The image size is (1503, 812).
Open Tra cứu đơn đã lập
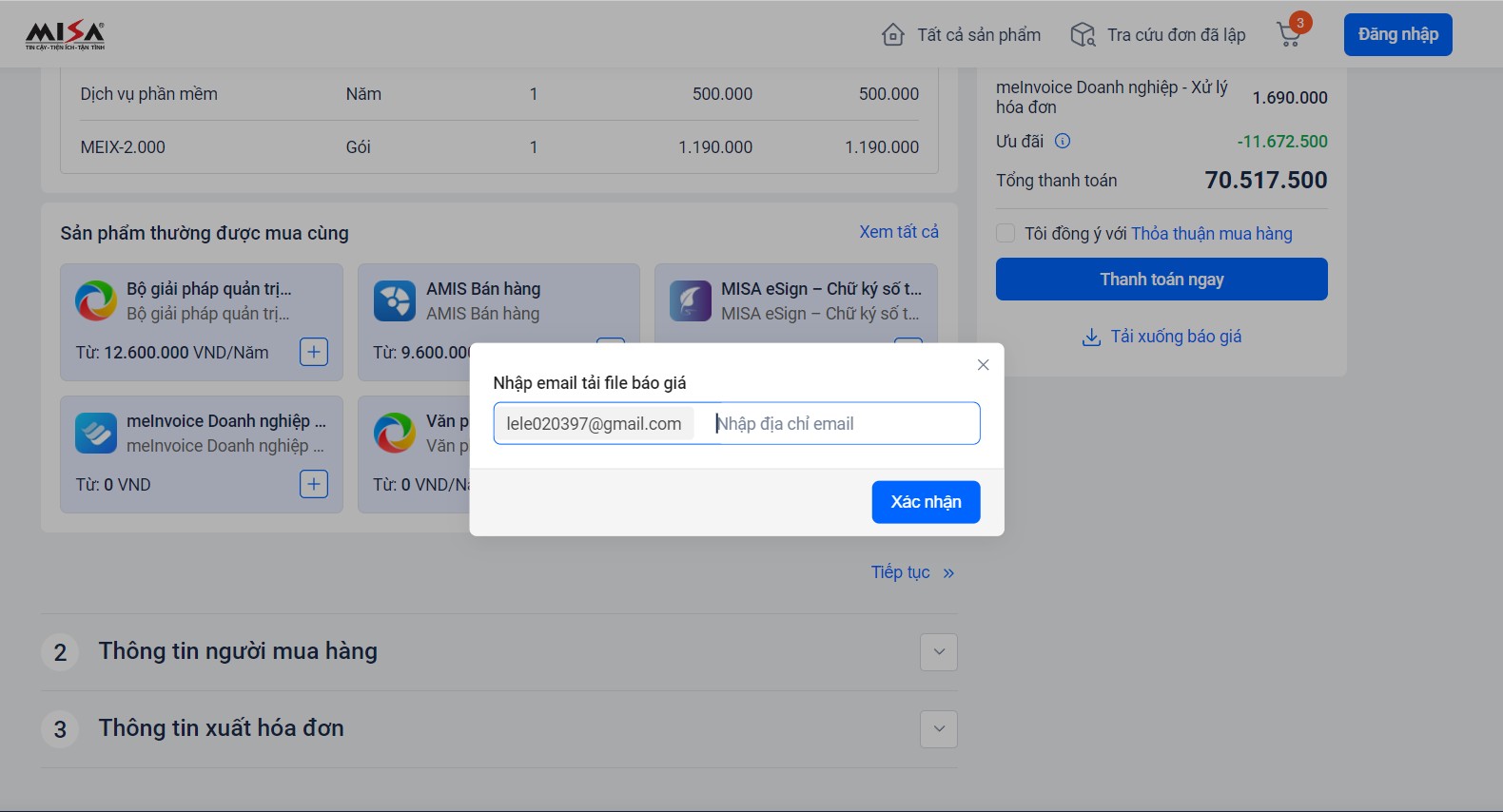point(1158,35)
